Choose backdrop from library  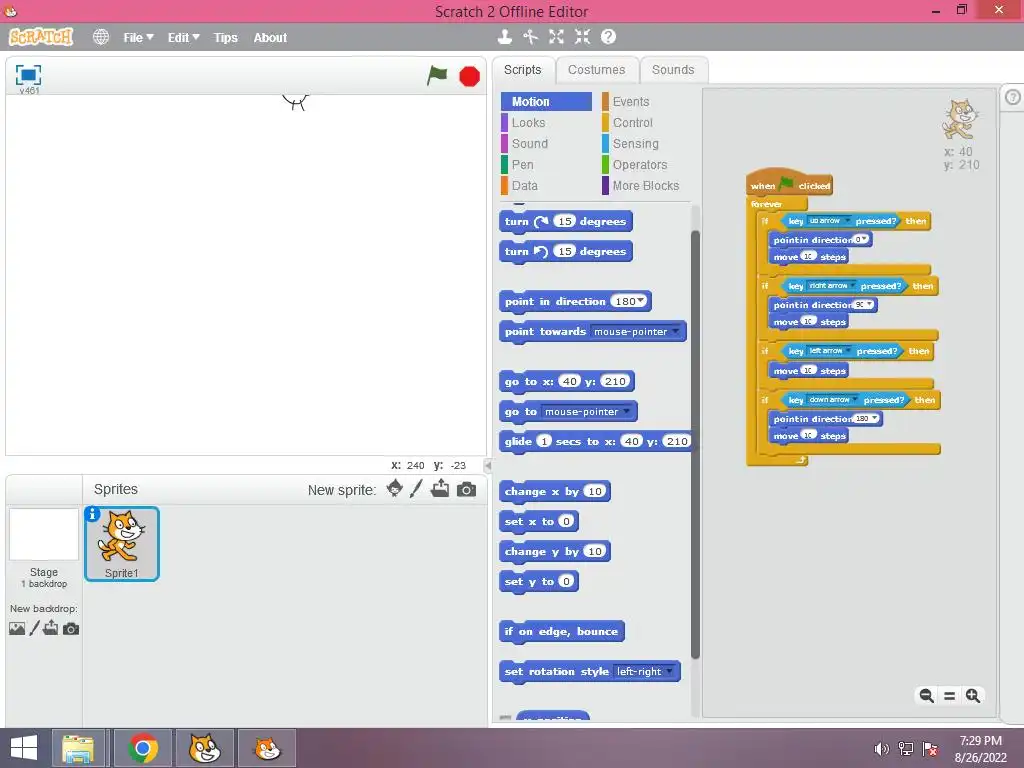(x=17, y=629)
